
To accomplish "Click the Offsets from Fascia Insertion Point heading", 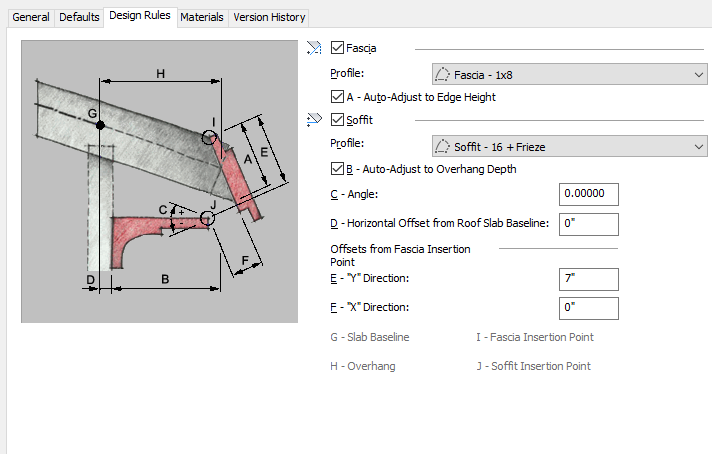I will (400, 256).
